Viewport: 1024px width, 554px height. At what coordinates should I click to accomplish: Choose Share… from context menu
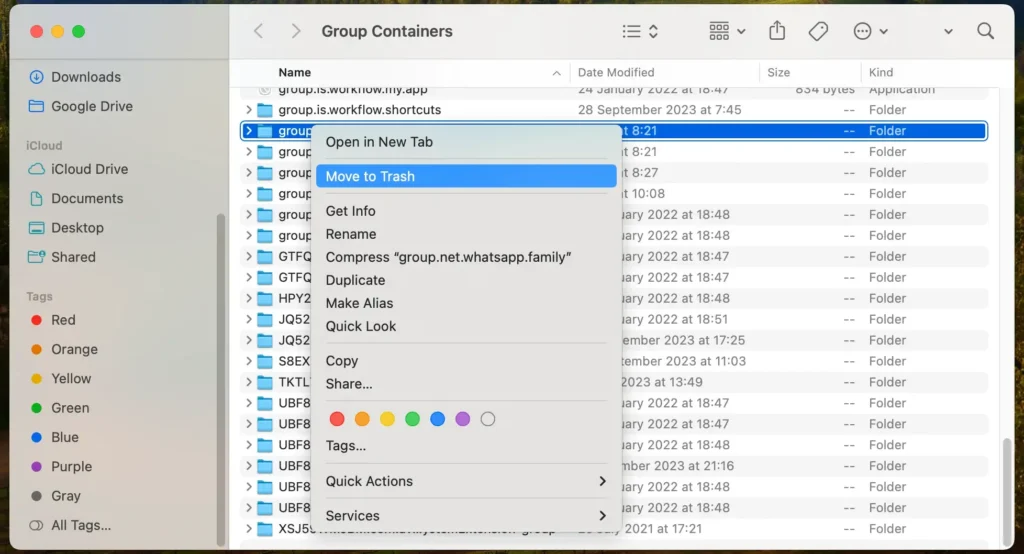[466, 384]
